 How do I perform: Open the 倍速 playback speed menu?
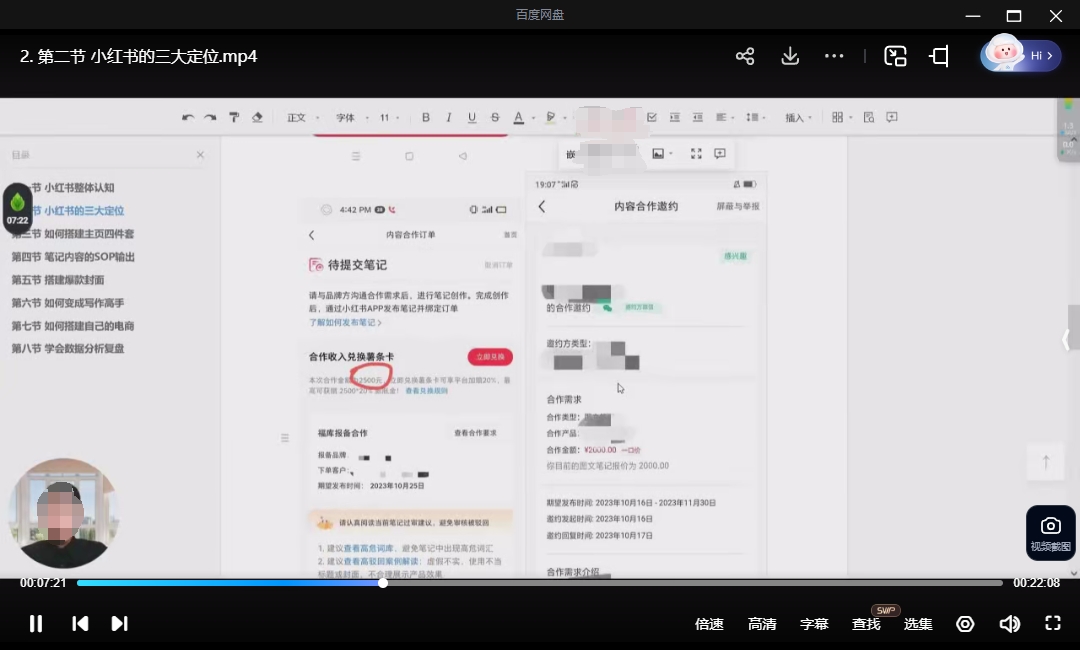coord(709,624)
